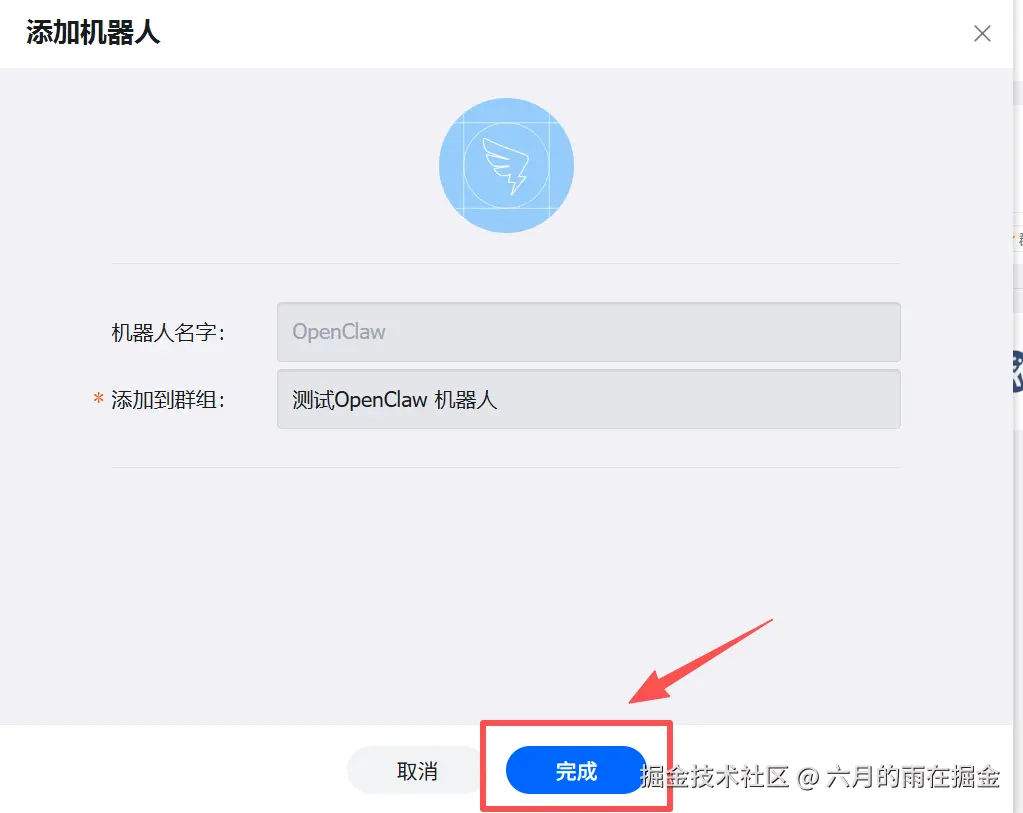Click the 测试OpenClaw 机器人 group name text
The image size is (1023, 813).
click(x=395, y=400)
